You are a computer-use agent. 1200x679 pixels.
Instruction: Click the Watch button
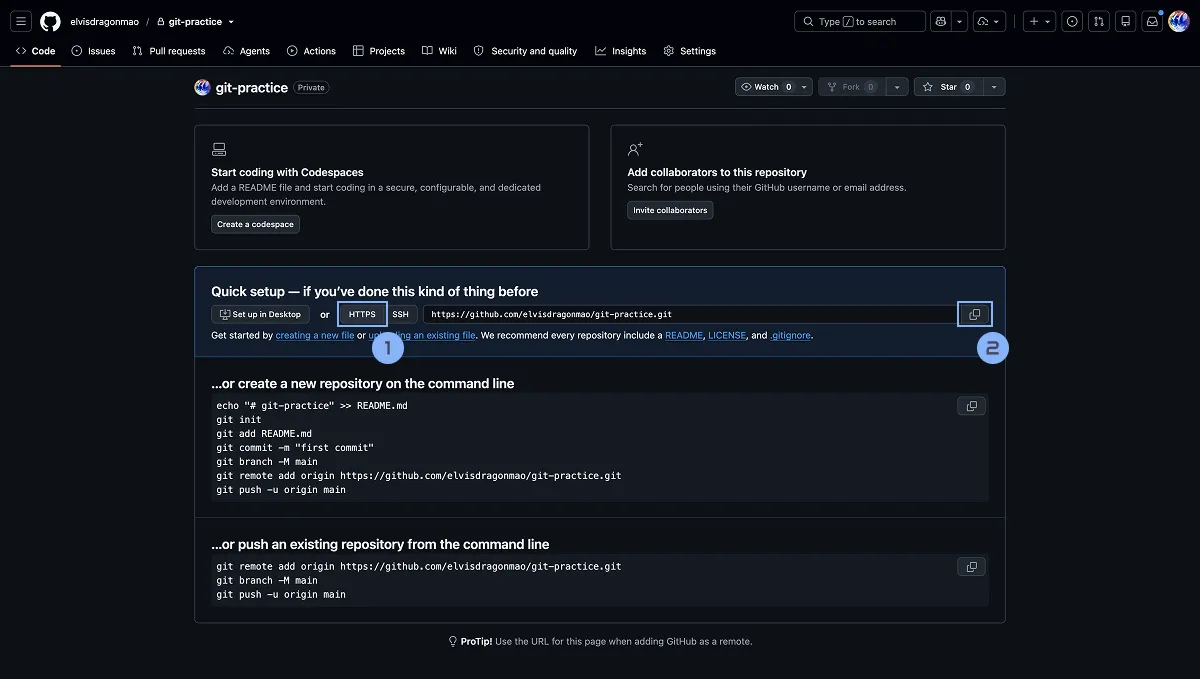click(x=769, y=87)
